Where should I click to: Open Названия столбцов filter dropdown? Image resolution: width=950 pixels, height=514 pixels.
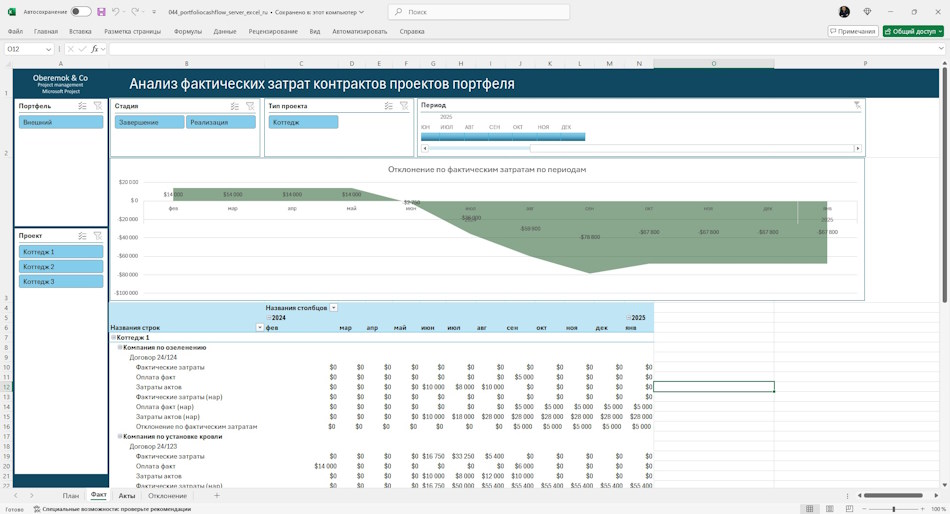point(333,308)
